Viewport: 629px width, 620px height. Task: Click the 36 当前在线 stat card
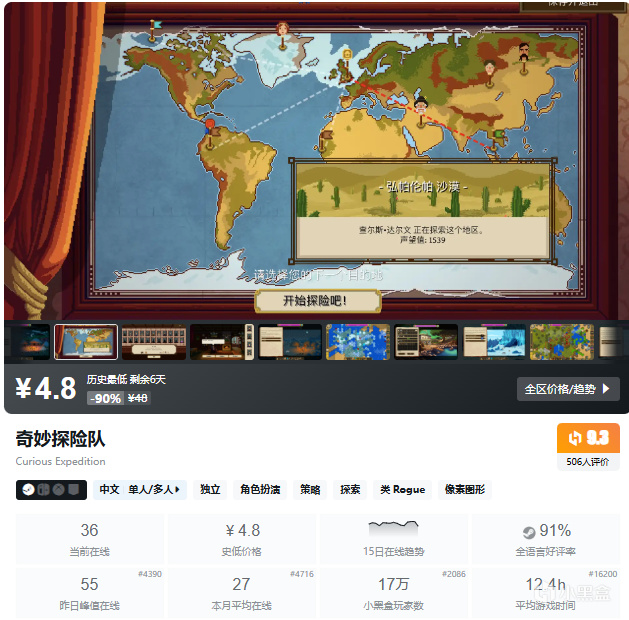tap(89, 539)
